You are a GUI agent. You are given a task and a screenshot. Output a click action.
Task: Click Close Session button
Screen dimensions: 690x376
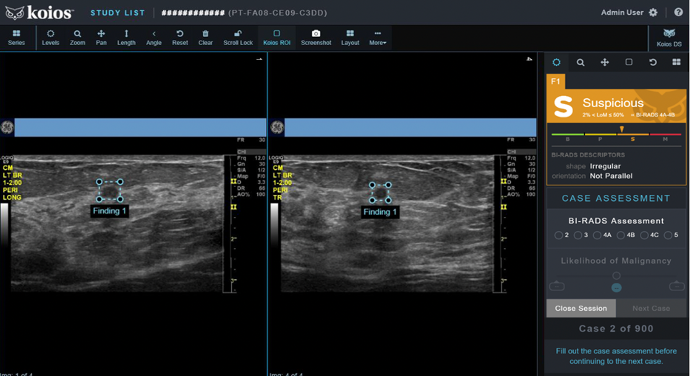coord(581,308)
